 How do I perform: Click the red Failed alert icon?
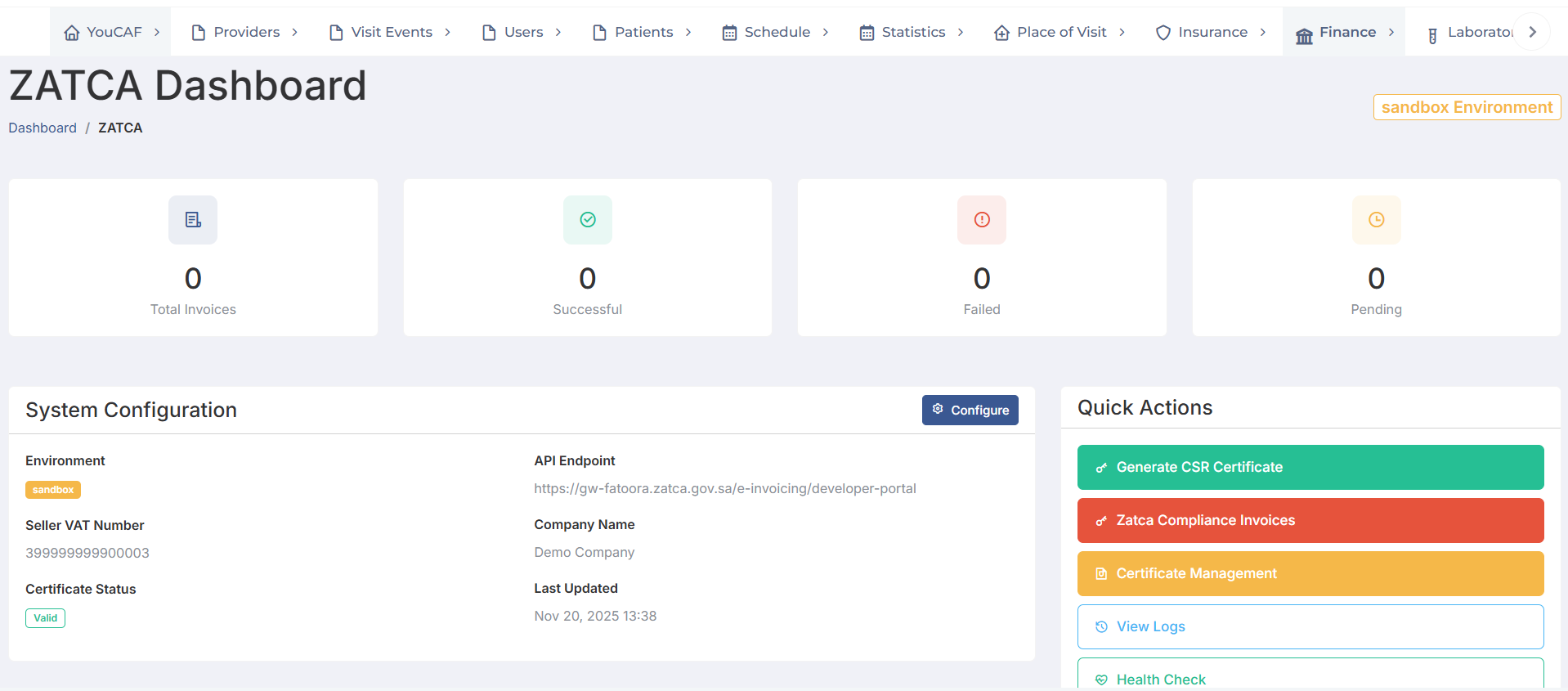[982, 220]
